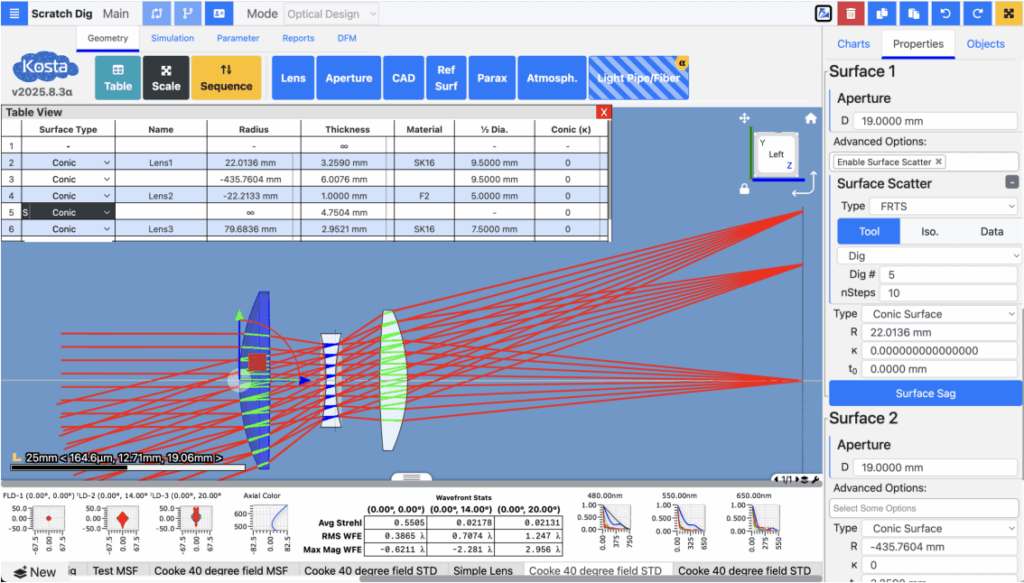
Task: Click the yellow fullscreen expand icon
Action: click(x=1009, y=14)
